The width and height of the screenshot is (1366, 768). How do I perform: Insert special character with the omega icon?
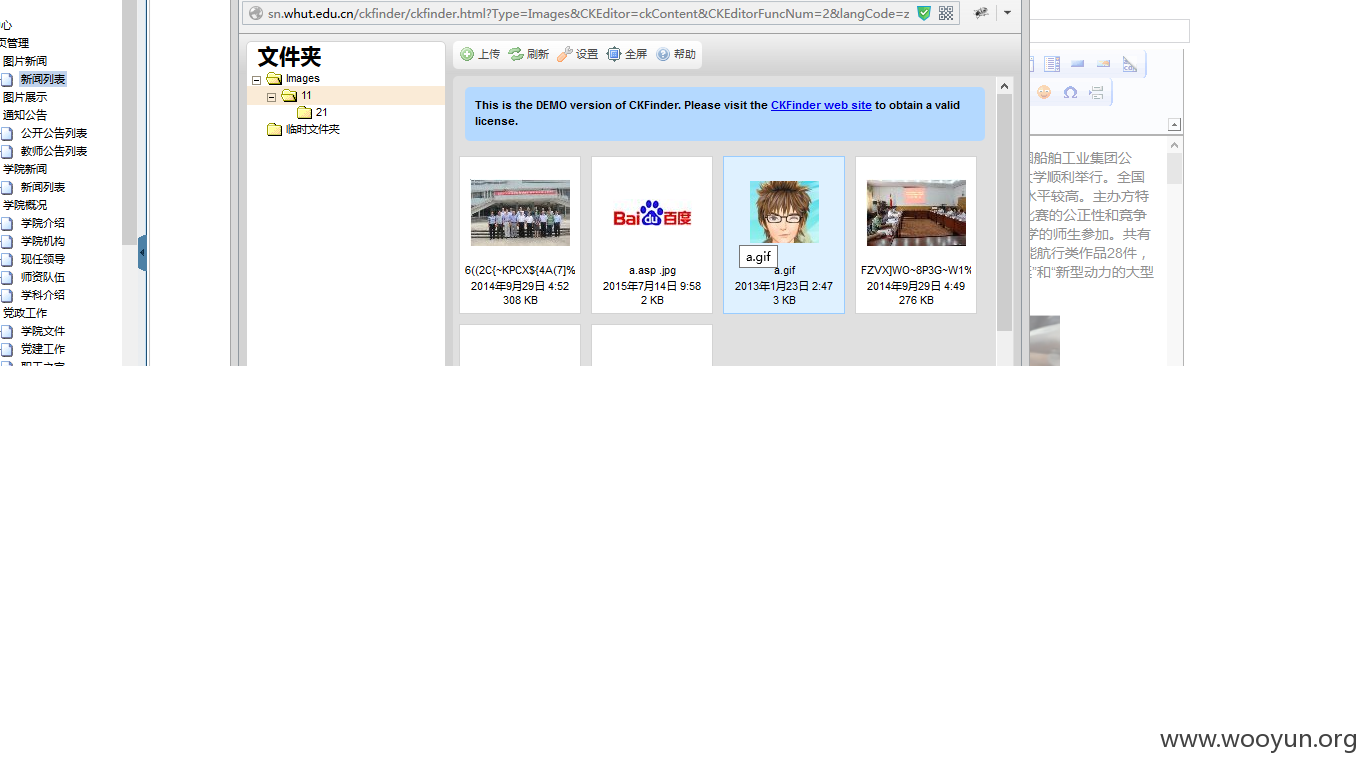click(x=1070, y=92)
